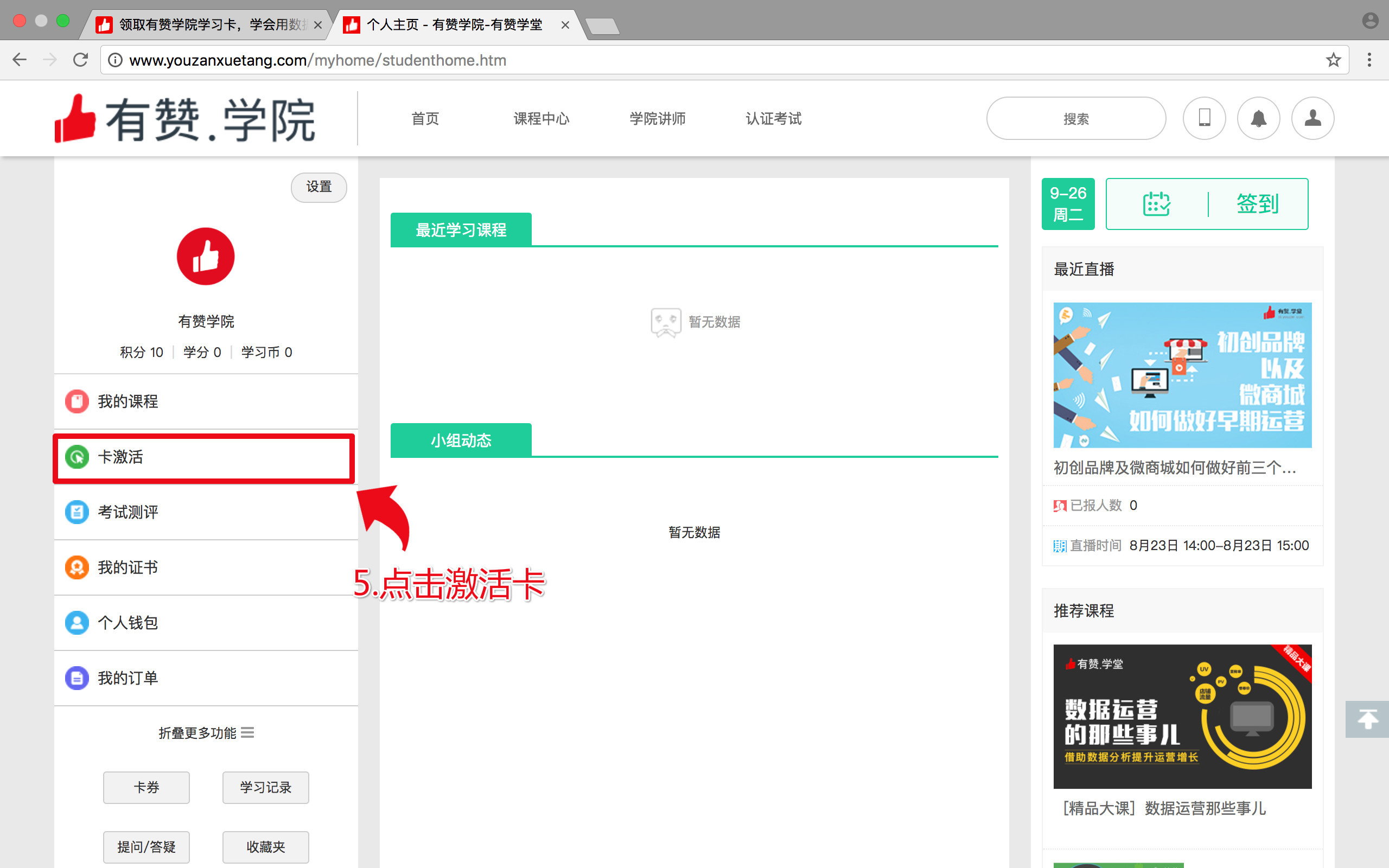
Task: Open the live broadcast banner thumbnail
Action: 1182,375
